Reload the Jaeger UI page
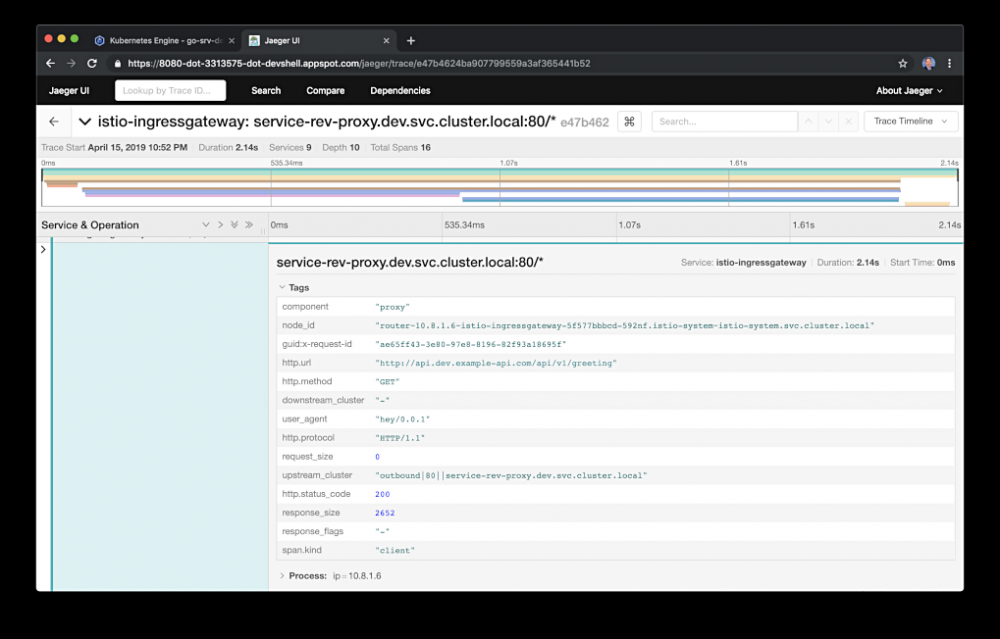 [x=92, y=63]
